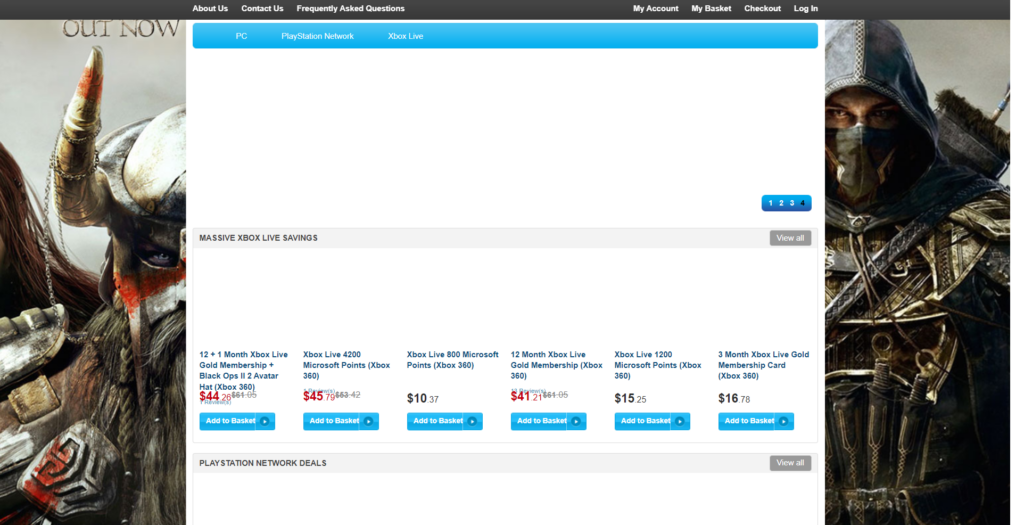Go to My Account
Viewport: 1024px width, 525px height.
[x=655, y=8]
